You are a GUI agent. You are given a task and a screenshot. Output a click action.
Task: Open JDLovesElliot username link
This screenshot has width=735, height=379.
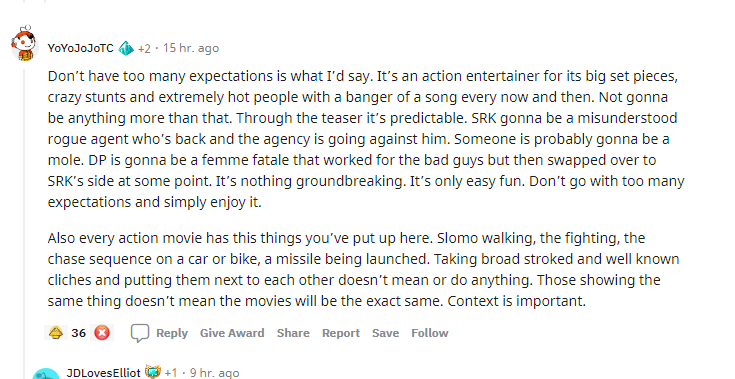(104, 373)
